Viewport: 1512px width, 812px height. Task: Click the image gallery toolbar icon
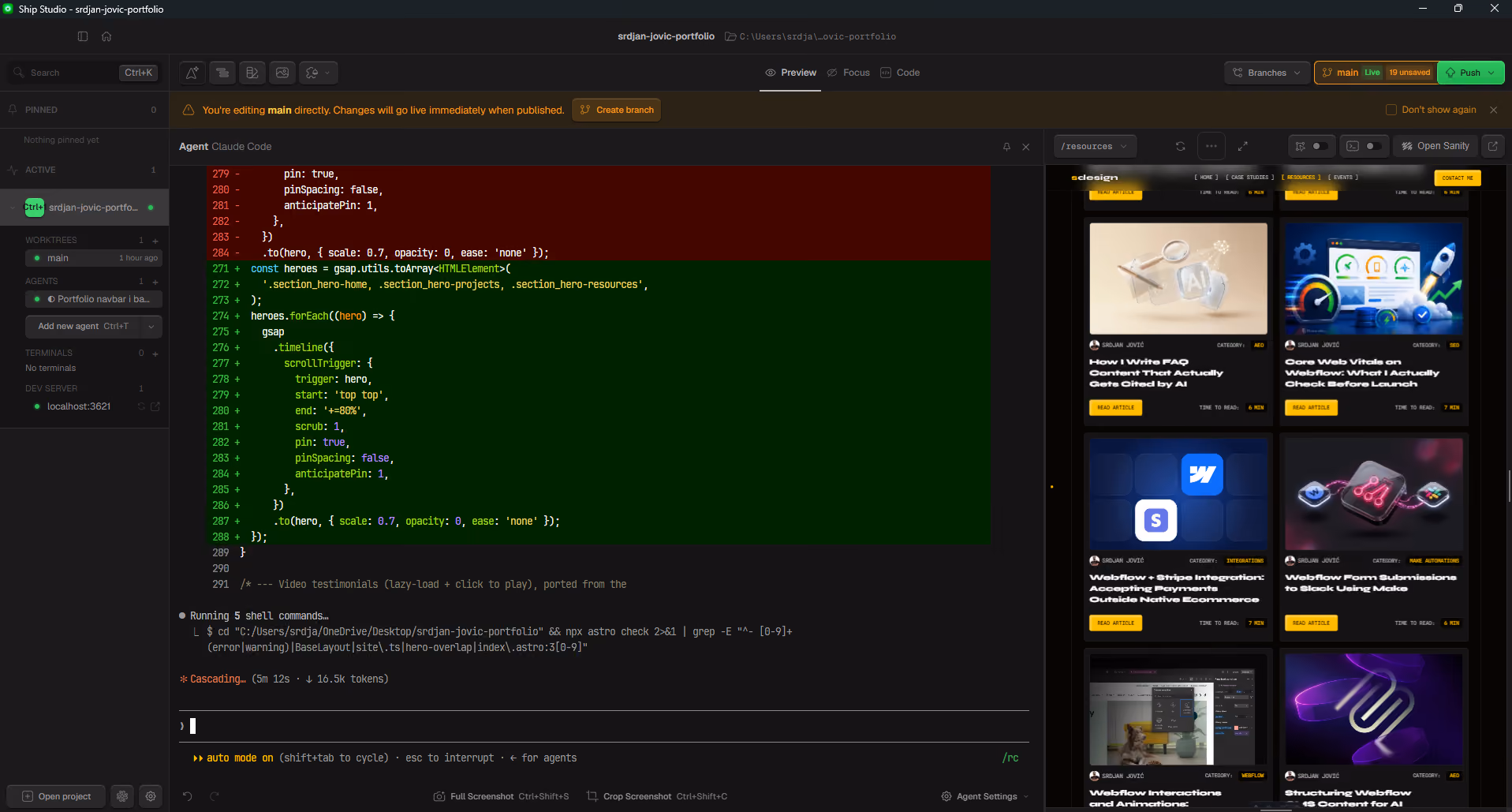point(282,73)
